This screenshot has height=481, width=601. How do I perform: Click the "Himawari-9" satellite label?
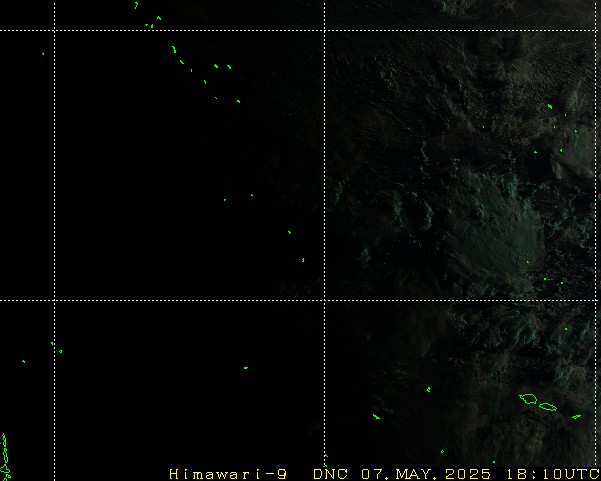point(228,474)
